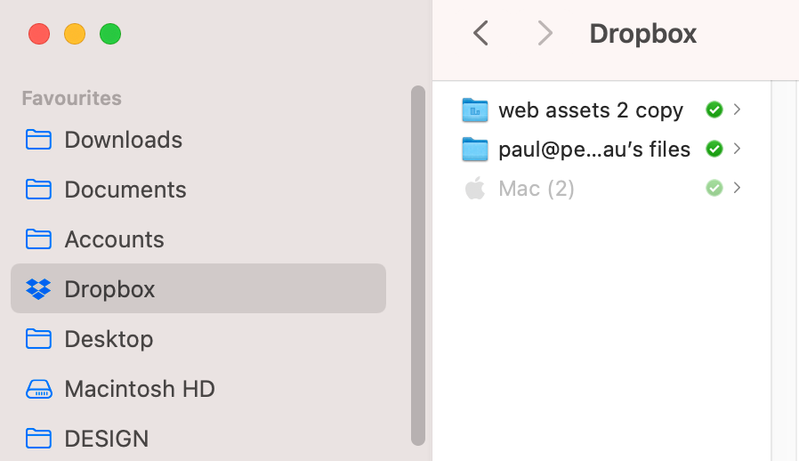Click the Downloads folder icon
The image size is (799, 461).
(x=39, y=140)
